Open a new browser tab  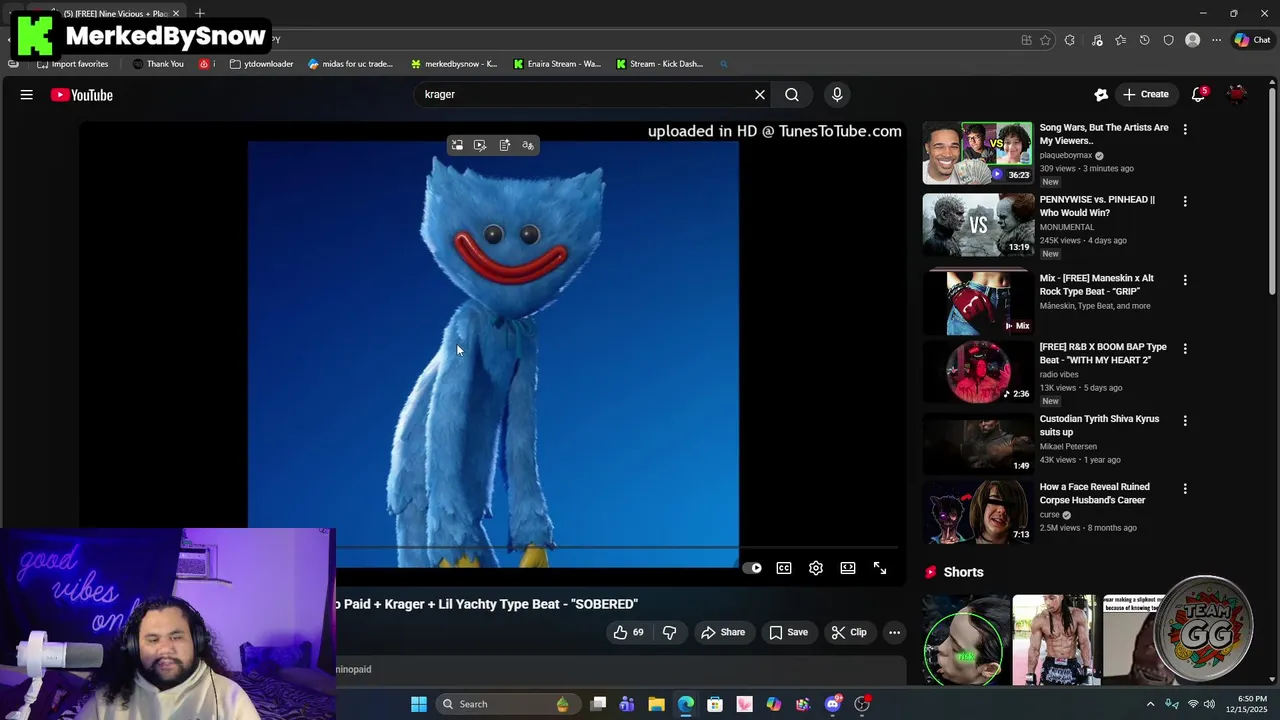(x=200, y=13)
